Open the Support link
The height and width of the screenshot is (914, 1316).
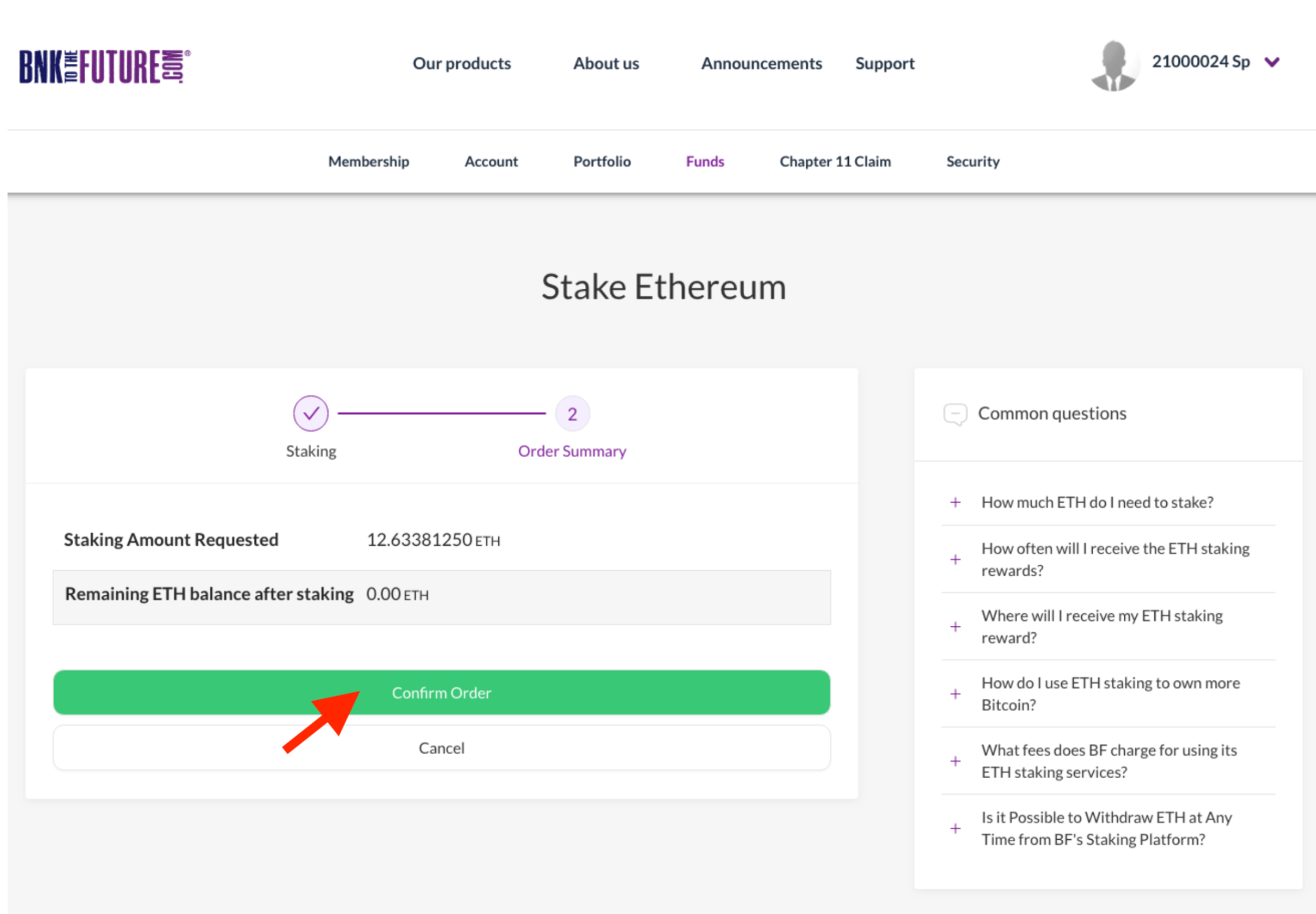coord(885,63)
